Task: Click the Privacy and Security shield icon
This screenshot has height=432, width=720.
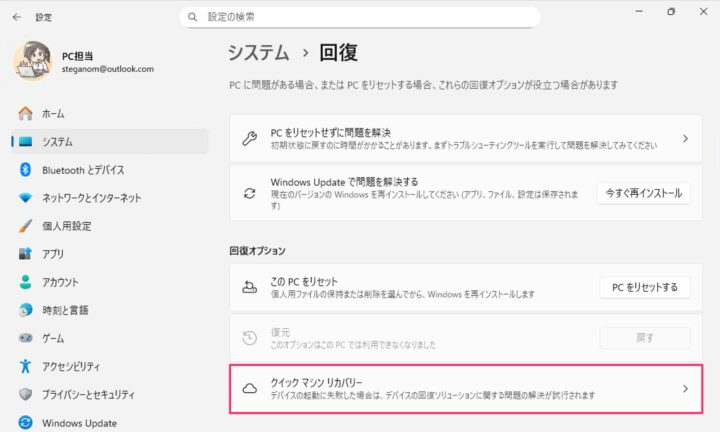Action: [x=26, y=394]
